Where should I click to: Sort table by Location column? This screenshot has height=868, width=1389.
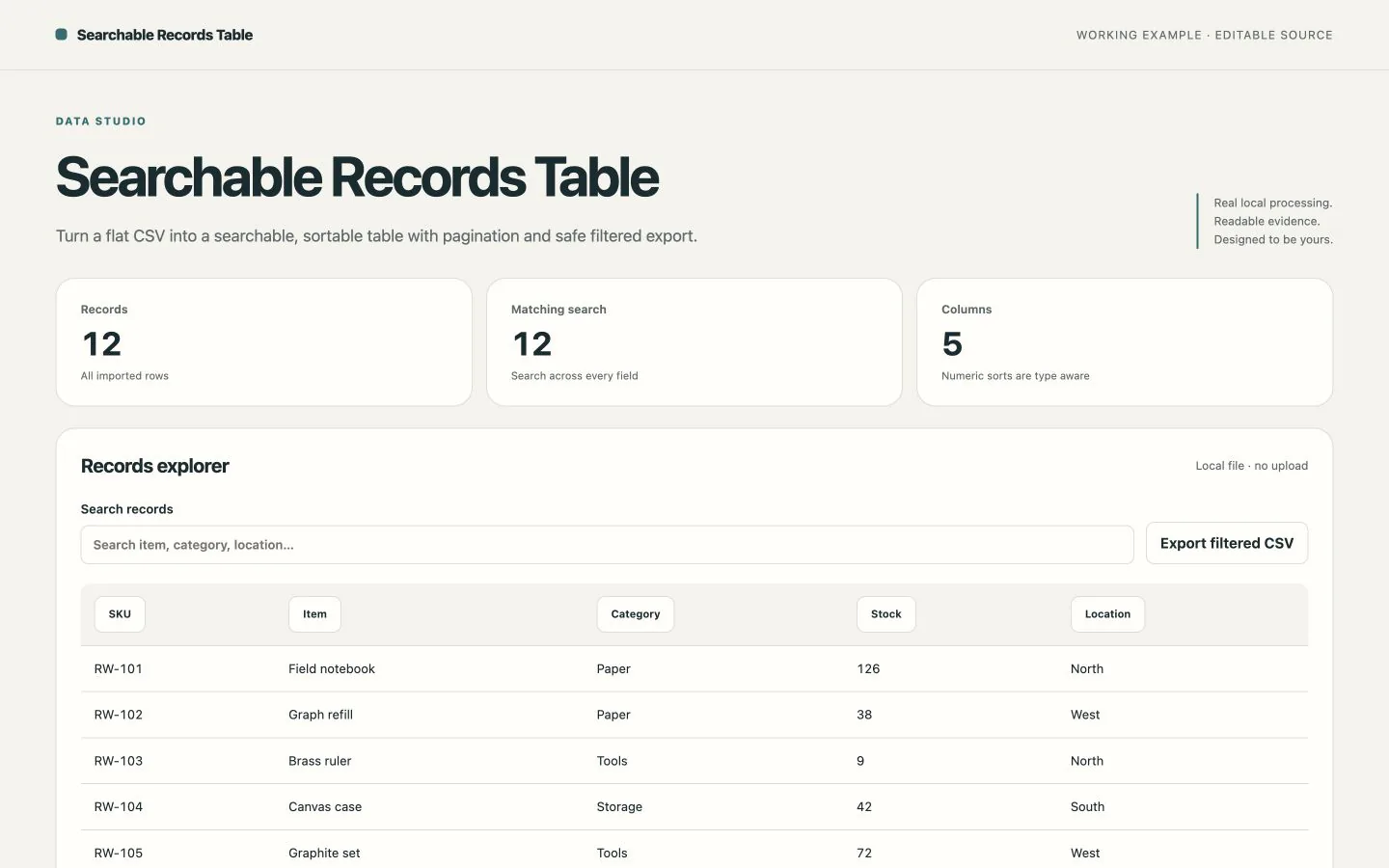[x=1107, y=614]
